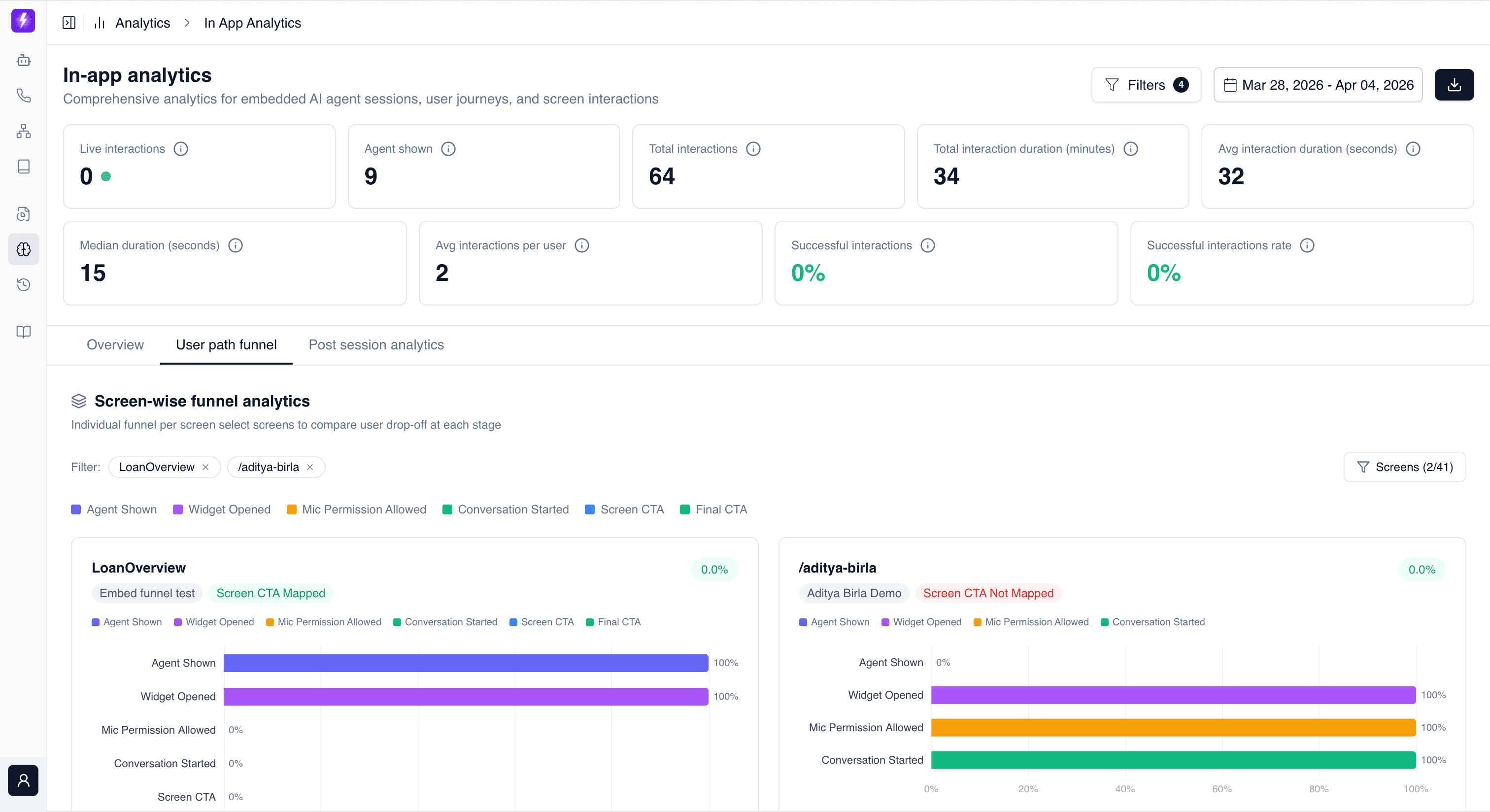
Task: Open the Mar 28 - Apr 04 date range picker
Action: click(1317, 84)
